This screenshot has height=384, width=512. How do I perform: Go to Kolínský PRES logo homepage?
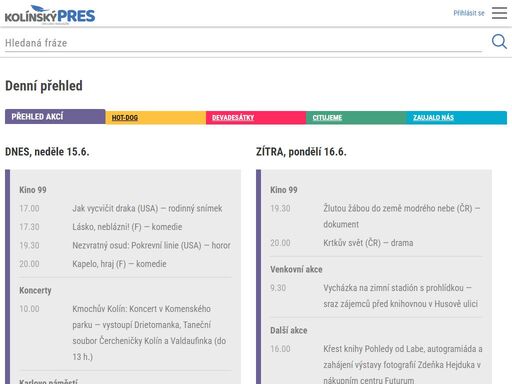pos(50,15)
